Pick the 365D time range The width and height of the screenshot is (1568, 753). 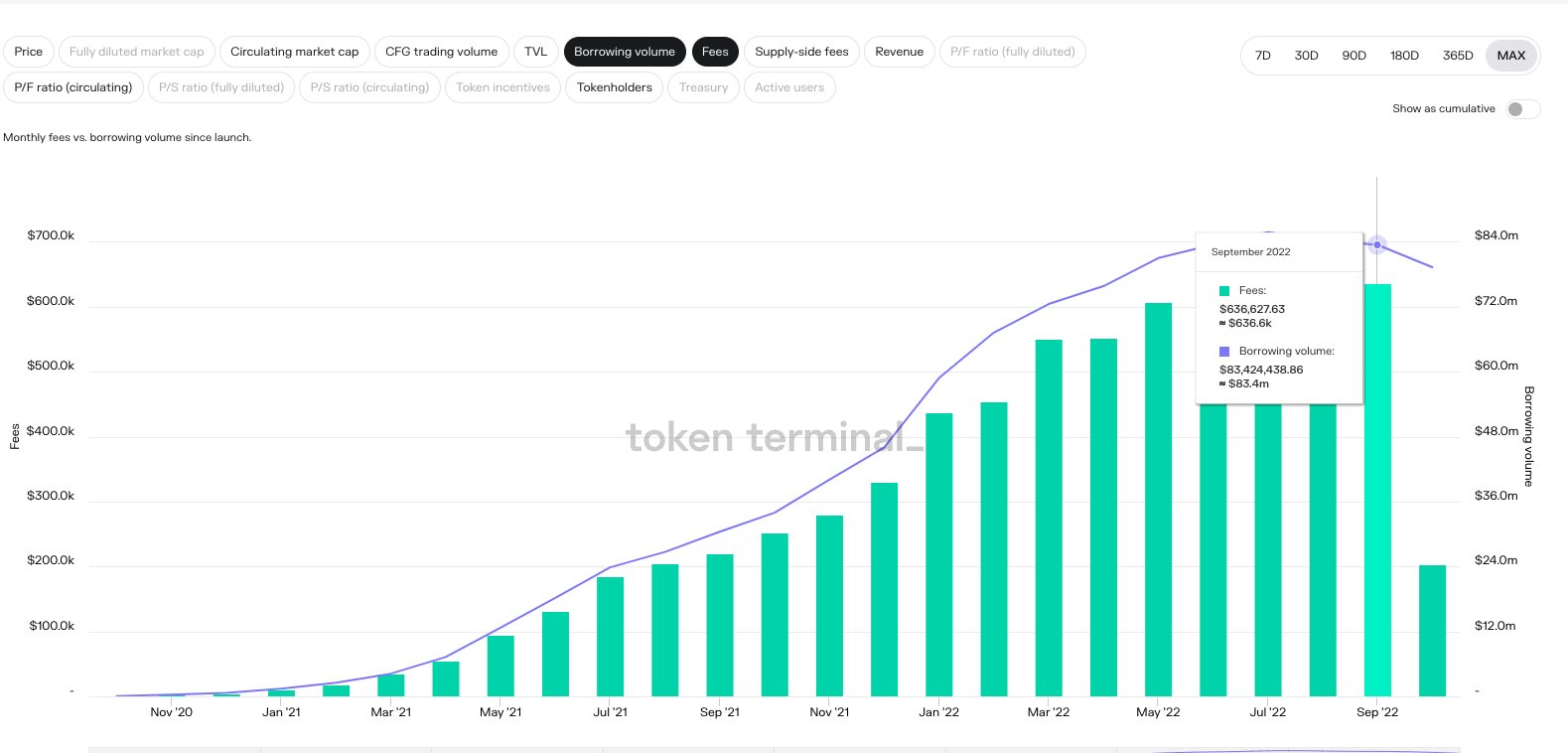(x=1458, y=56)
